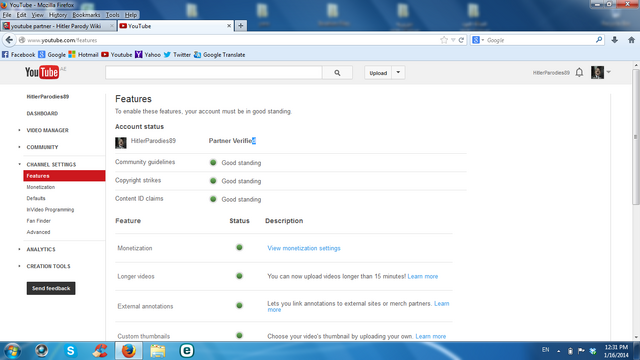
Task: Open the Twitter bookmark
Action: coord(177,55)
